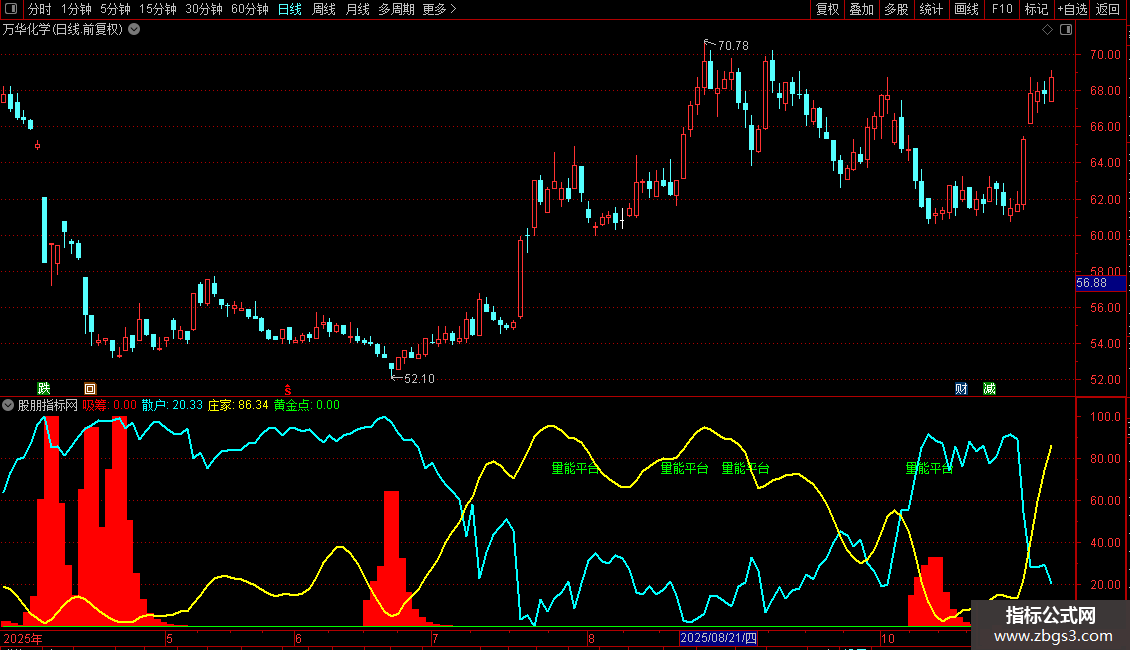The image size is (1130, 650).
Task: Click month 6 on the time axis
Action: [x=298, y=638]
